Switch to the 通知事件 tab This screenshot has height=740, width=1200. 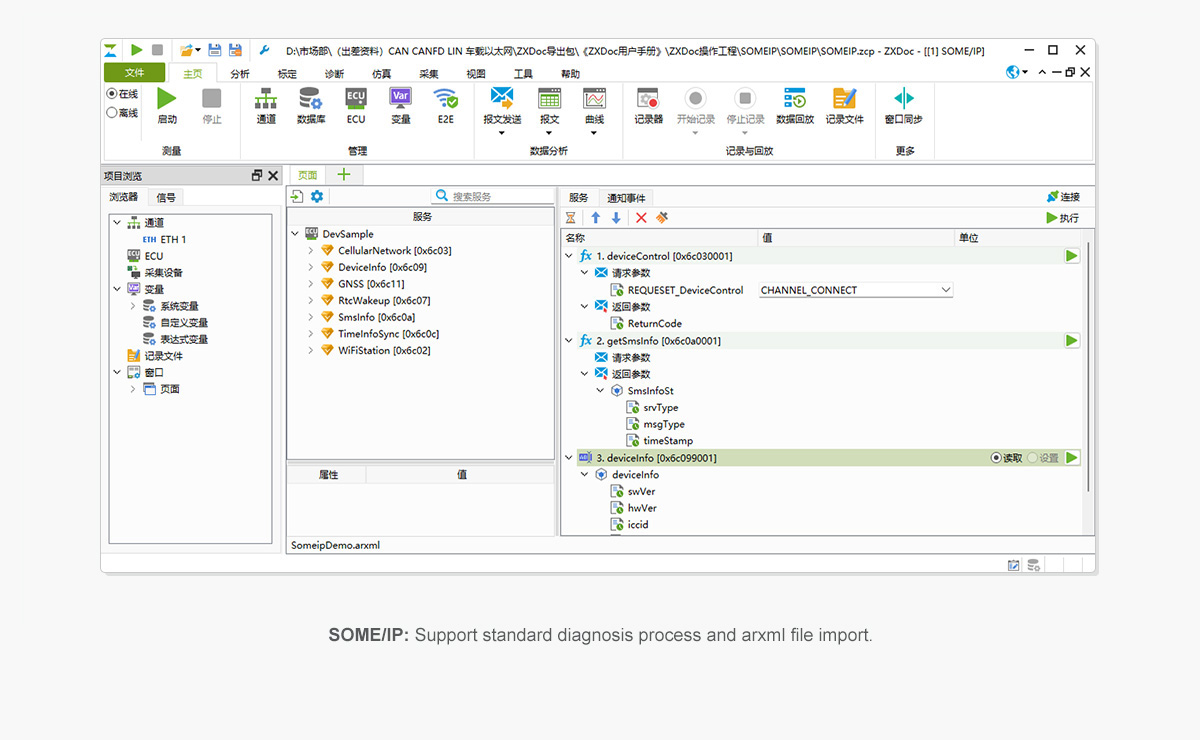pyautogui.click(x=626, y=198)
